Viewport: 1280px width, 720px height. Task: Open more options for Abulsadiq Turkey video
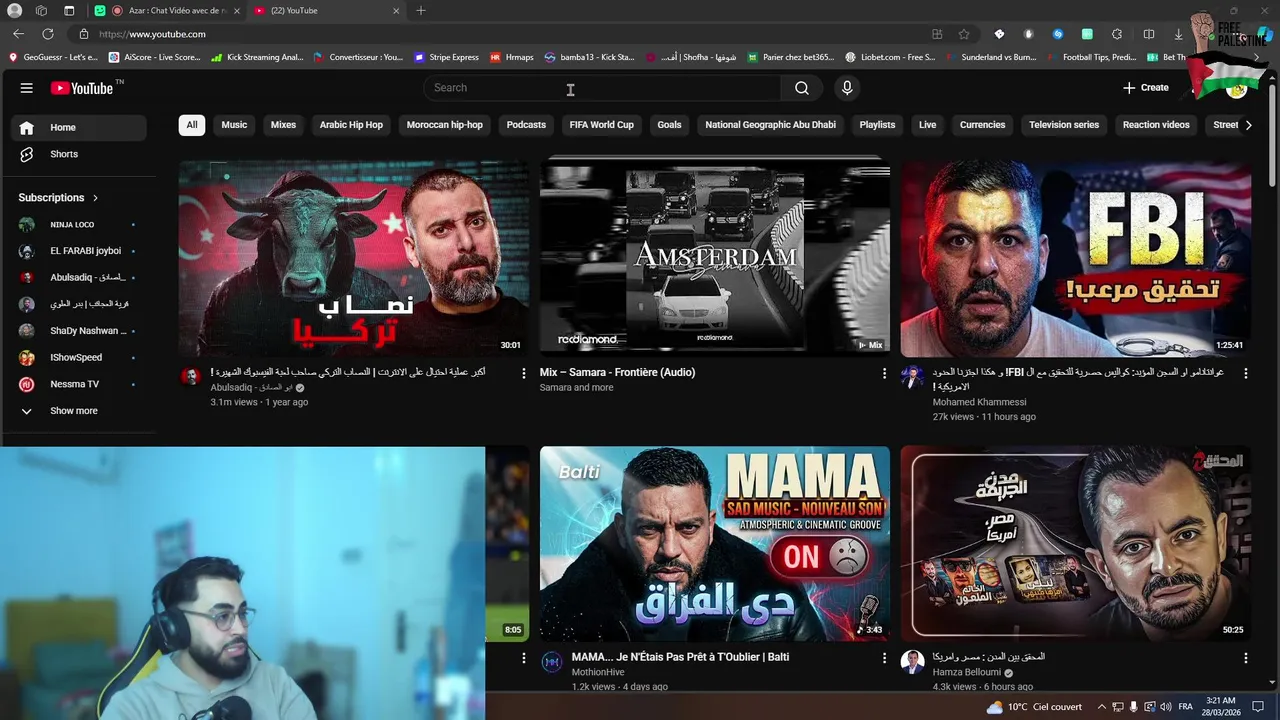pos(523,373)
